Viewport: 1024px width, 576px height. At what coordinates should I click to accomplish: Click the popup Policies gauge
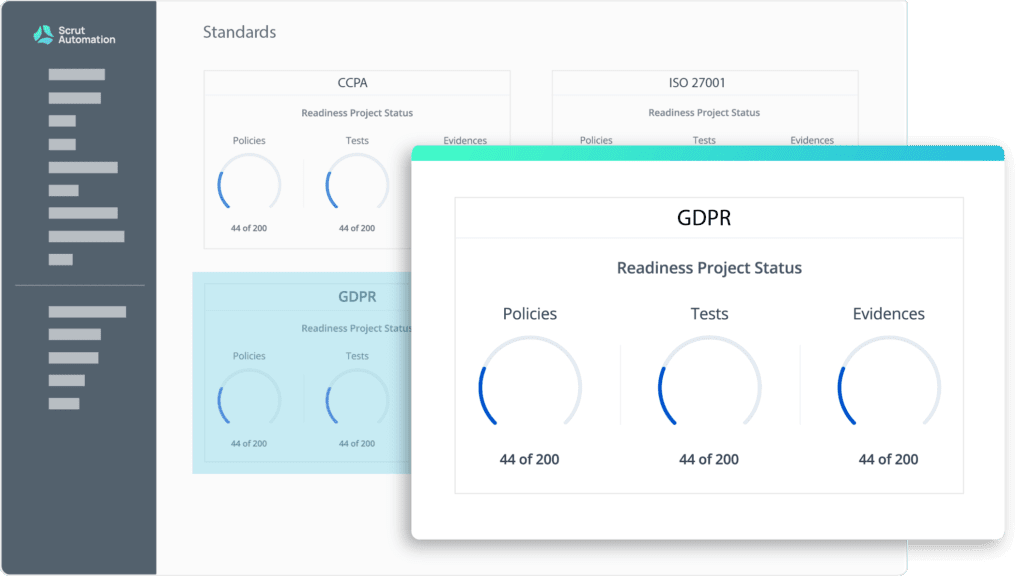(x=530, y=381)
